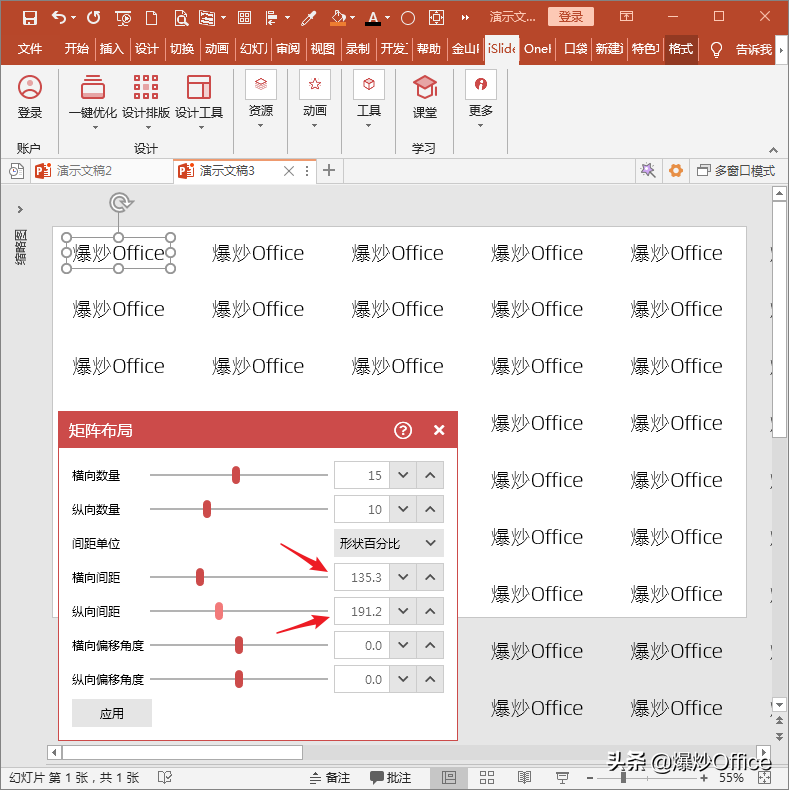Close the Matrix Layout (矩阵布局) dialog

pyautogui.click(x=439, y=430)
